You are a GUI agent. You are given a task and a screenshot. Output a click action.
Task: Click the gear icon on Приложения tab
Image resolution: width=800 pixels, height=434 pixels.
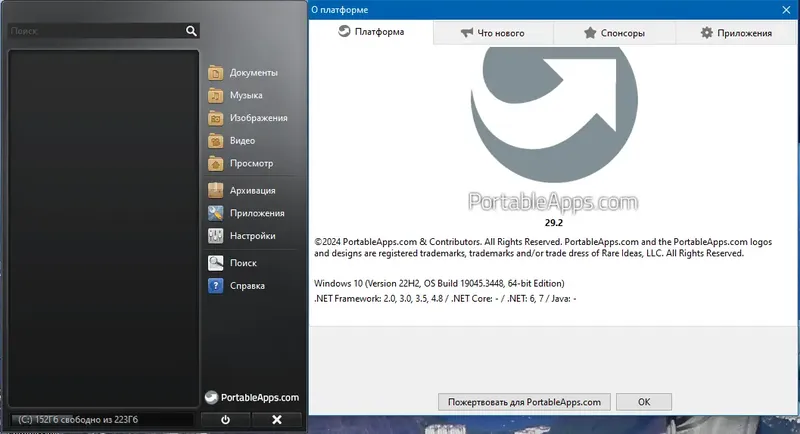[x=707, y=33]
